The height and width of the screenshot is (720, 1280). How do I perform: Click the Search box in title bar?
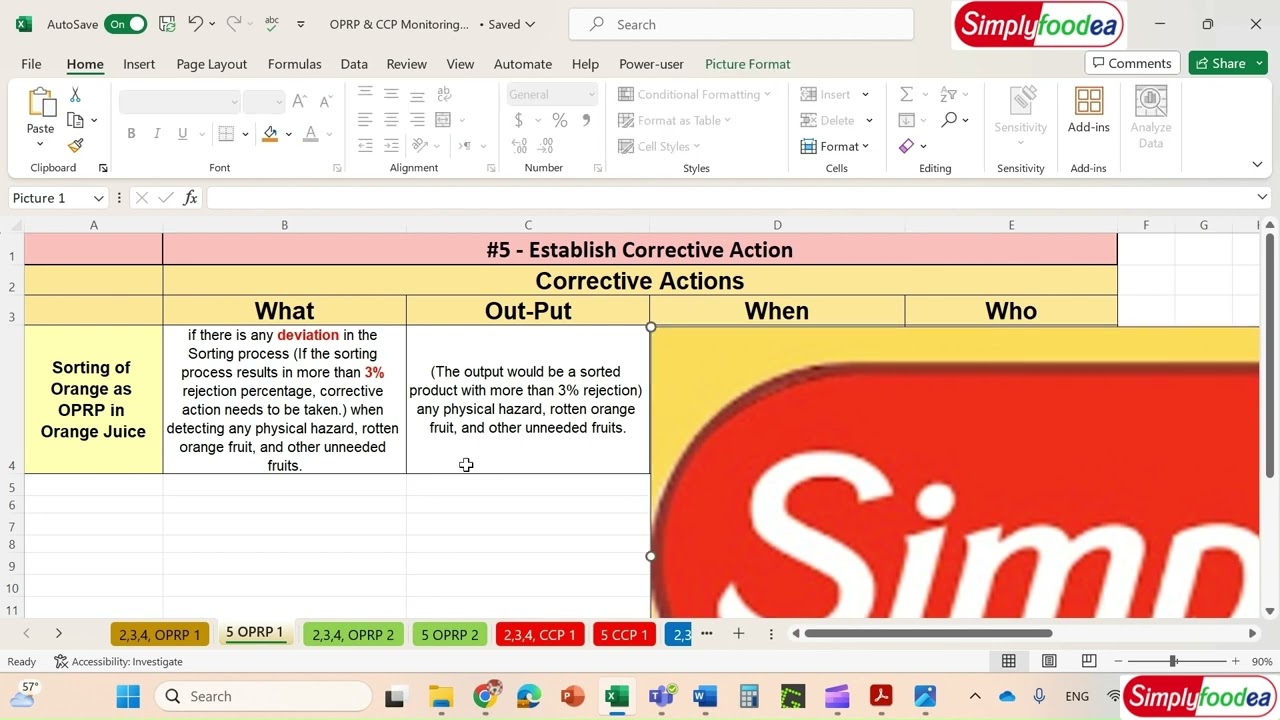(741, 24)
